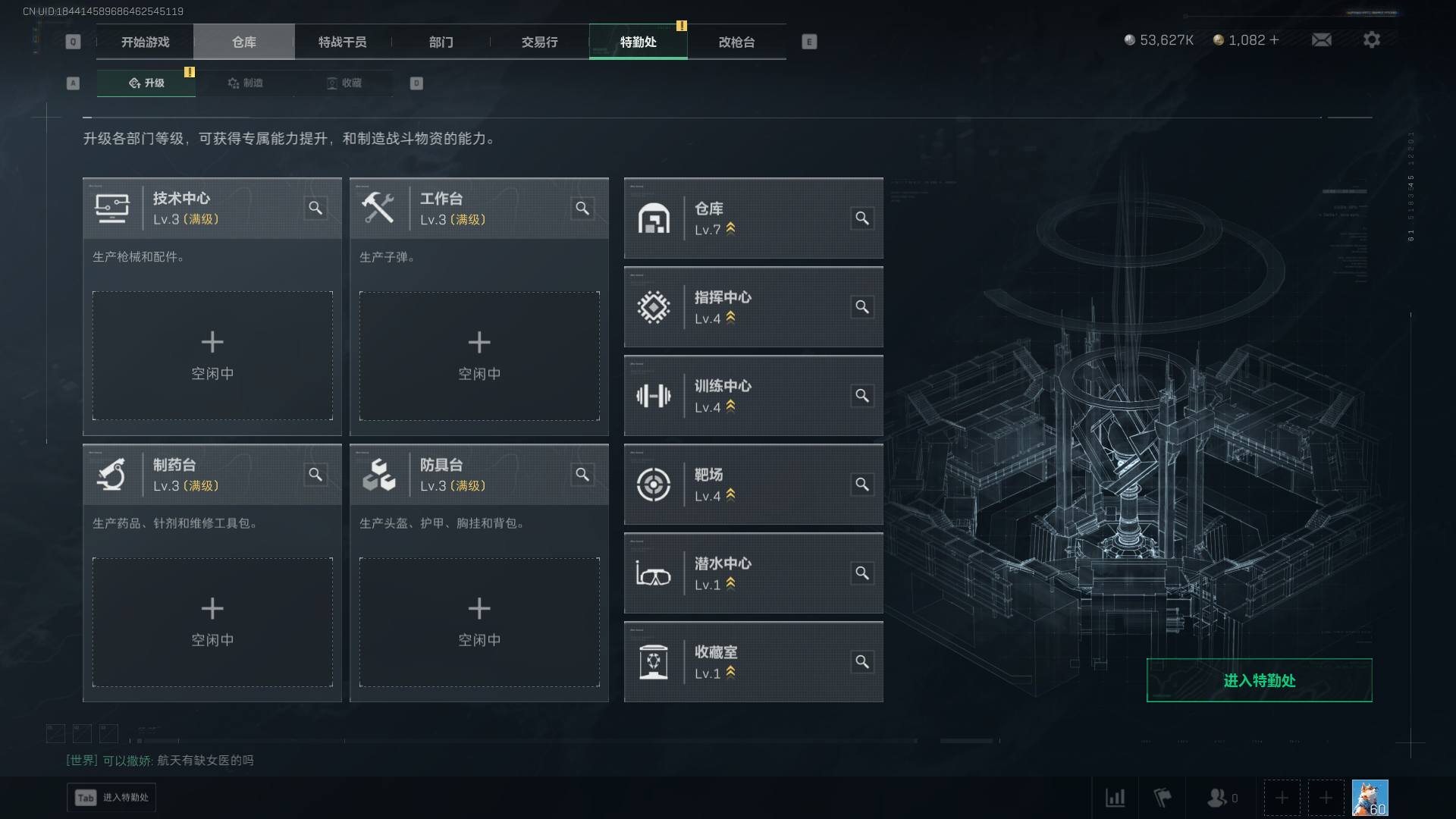Click the currency plus to recharge
Image resolution: width=1456 pixels, height=819 pixels.
click(1274, 39)
